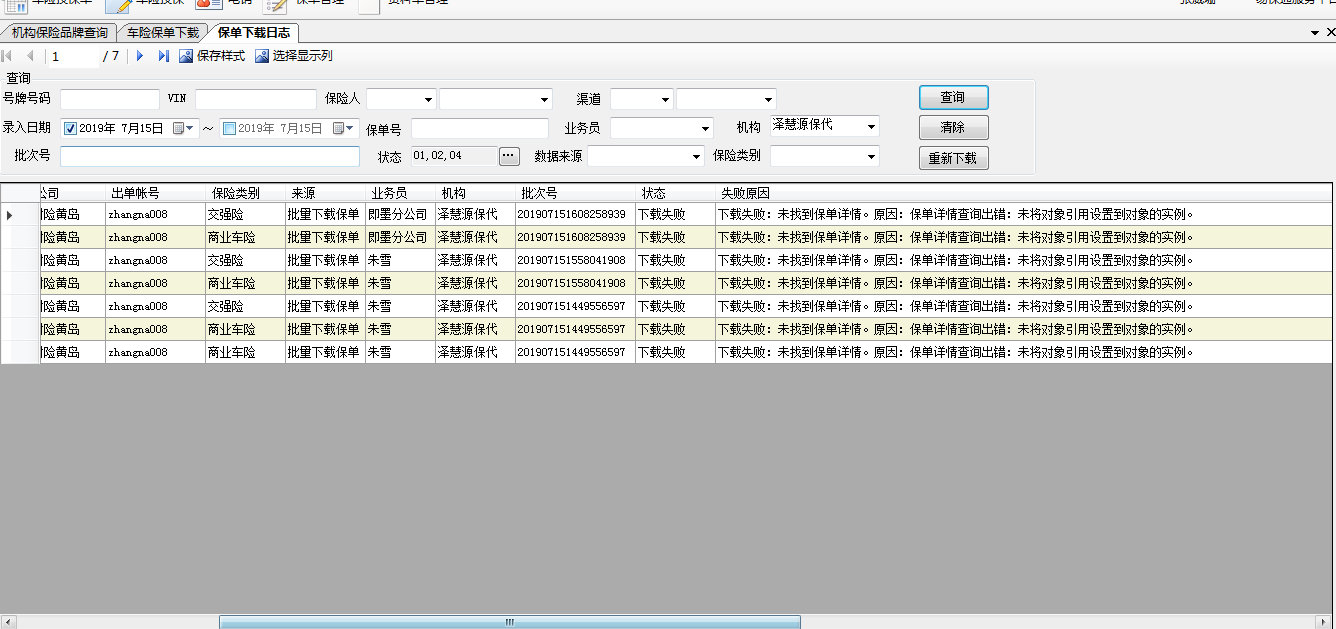Click the horizontal scrollbar thumb
Image resolution: width=1336 pixels, height=629 pixels.
(x=510, y=622)
